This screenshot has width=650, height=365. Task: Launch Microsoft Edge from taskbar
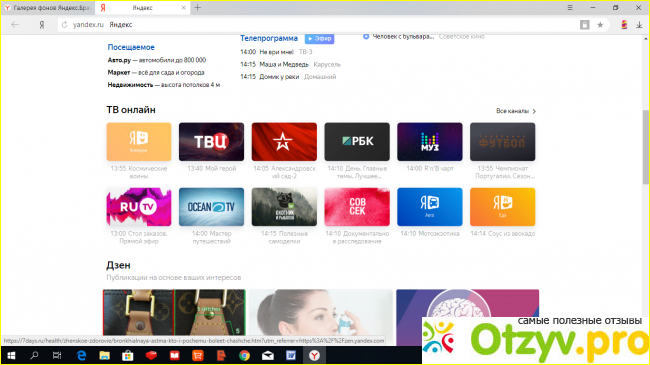pos(81,355)
